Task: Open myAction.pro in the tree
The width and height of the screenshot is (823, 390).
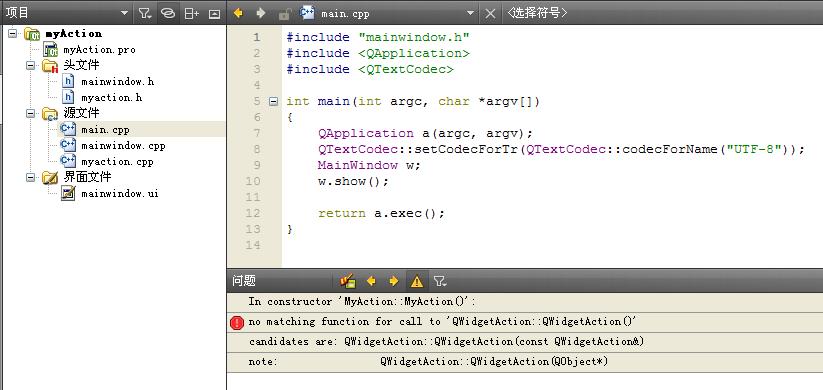Action: coord(99,50)
